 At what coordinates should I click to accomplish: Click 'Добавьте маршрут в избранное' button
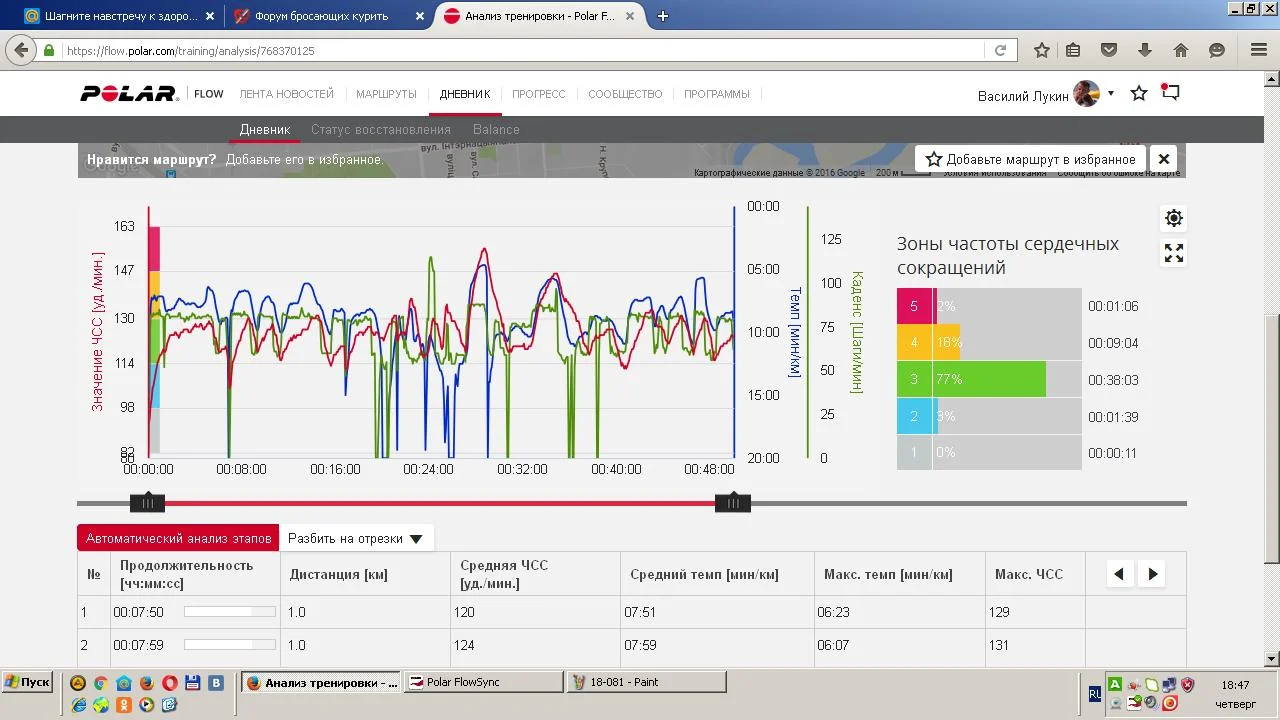pyautogui.click(x=1030, y=159)
